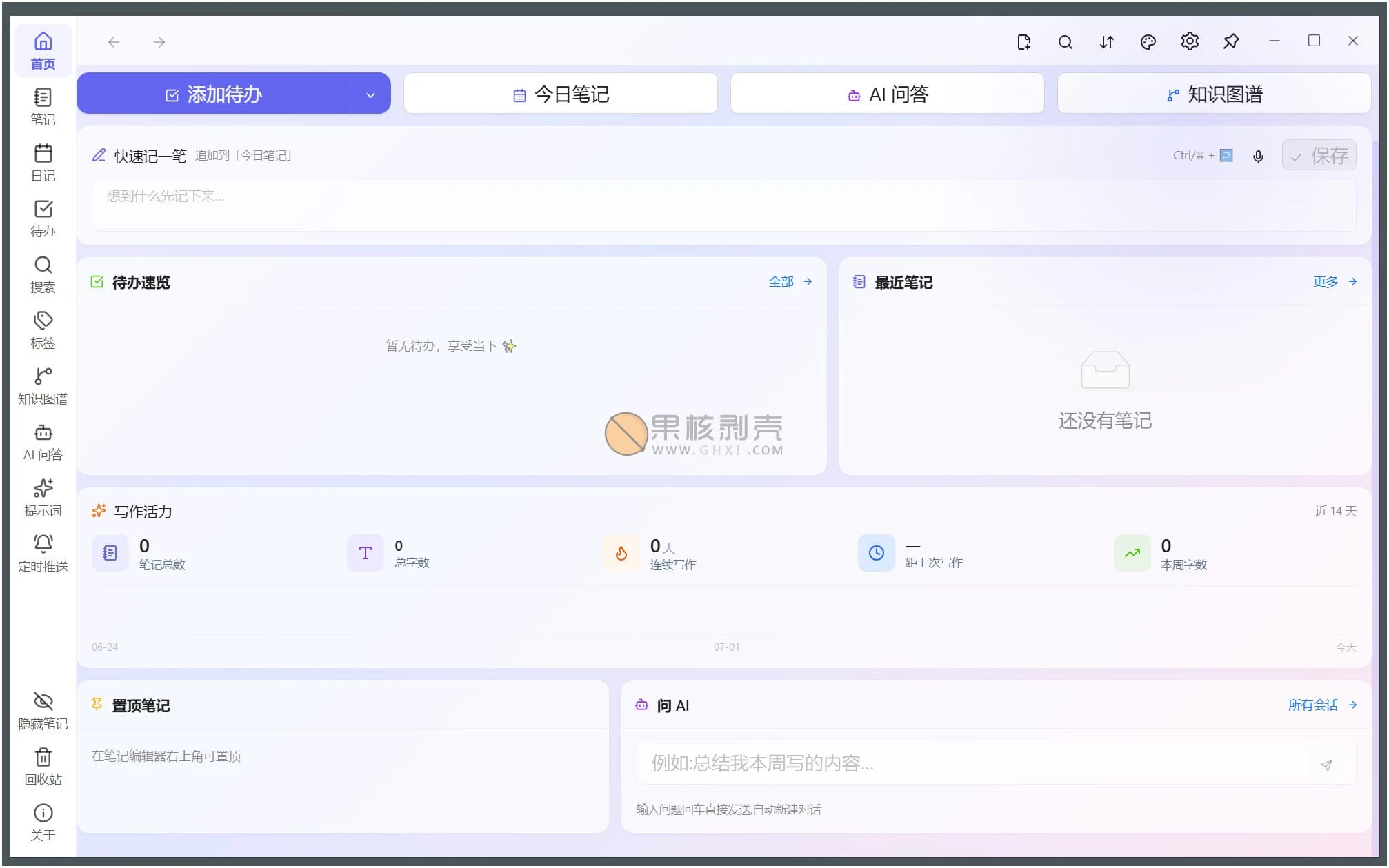Open search from the top toolbar magnifier
The image size is (1389, 868).
tap(1066, 42)
